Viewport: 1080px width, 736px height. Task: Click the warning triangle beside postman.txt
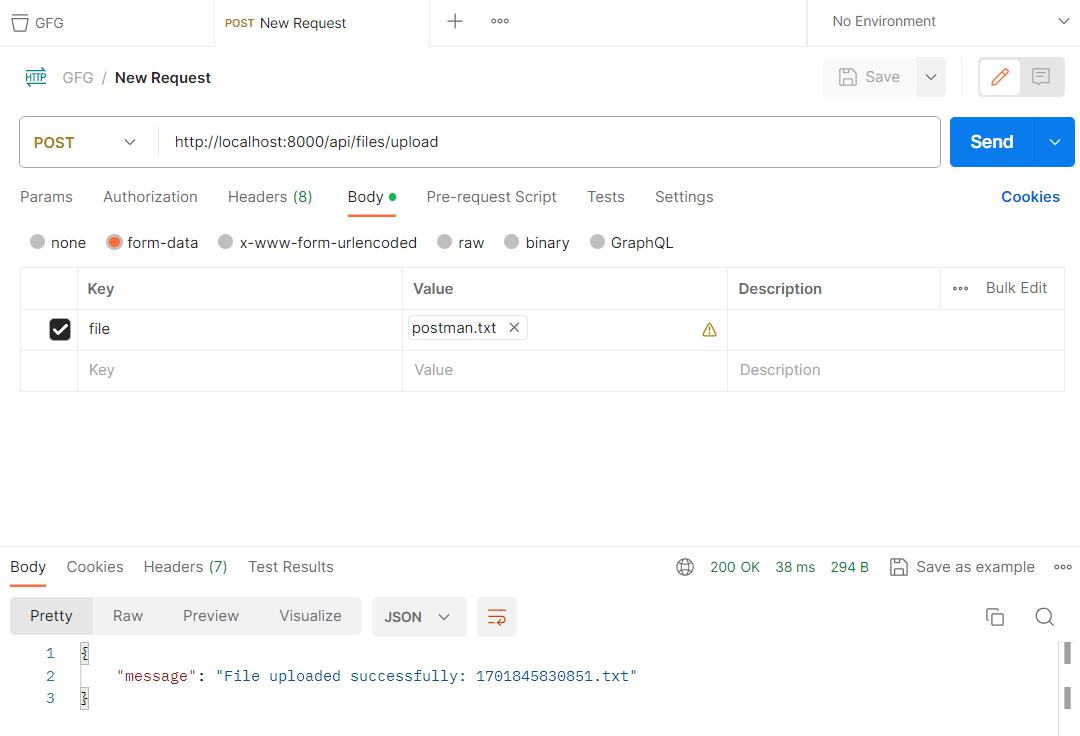[x=709, y=329]
